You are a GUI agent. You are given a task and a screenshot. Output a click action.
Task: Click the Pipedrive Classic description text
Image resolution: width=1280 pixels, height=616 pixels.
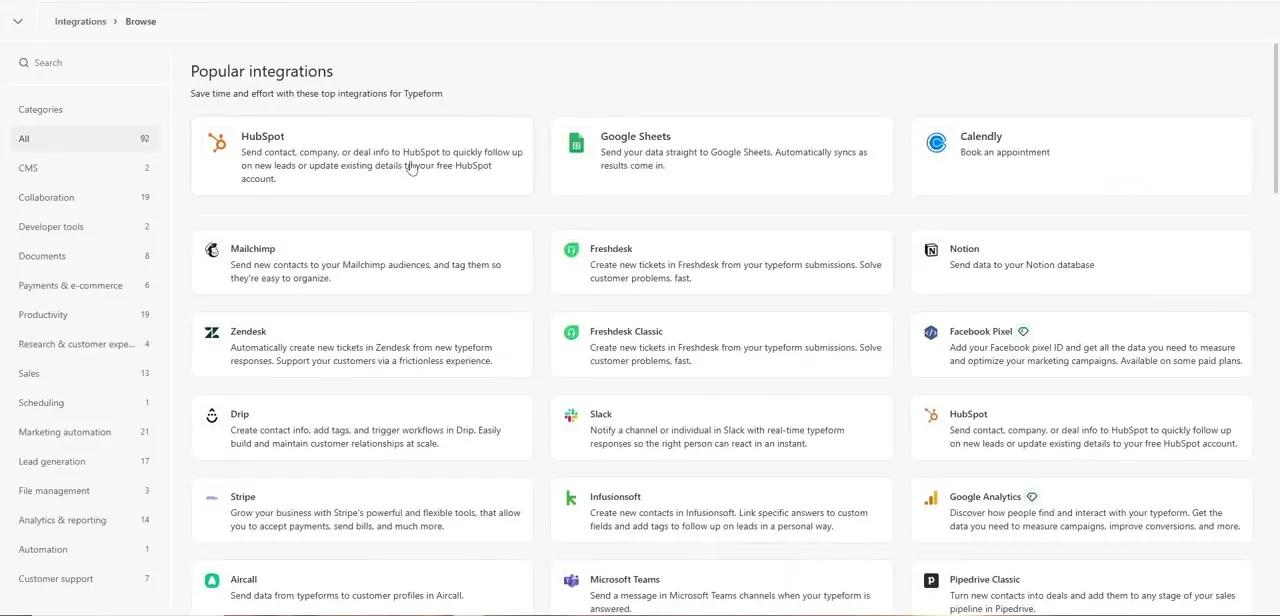[x=1092, y=602]
